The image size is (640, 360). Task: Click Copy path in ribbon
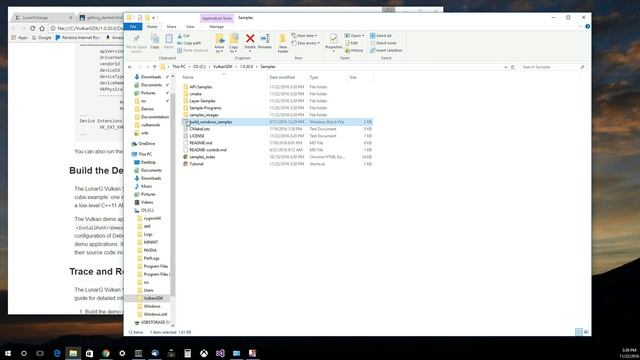click(189, 43)
